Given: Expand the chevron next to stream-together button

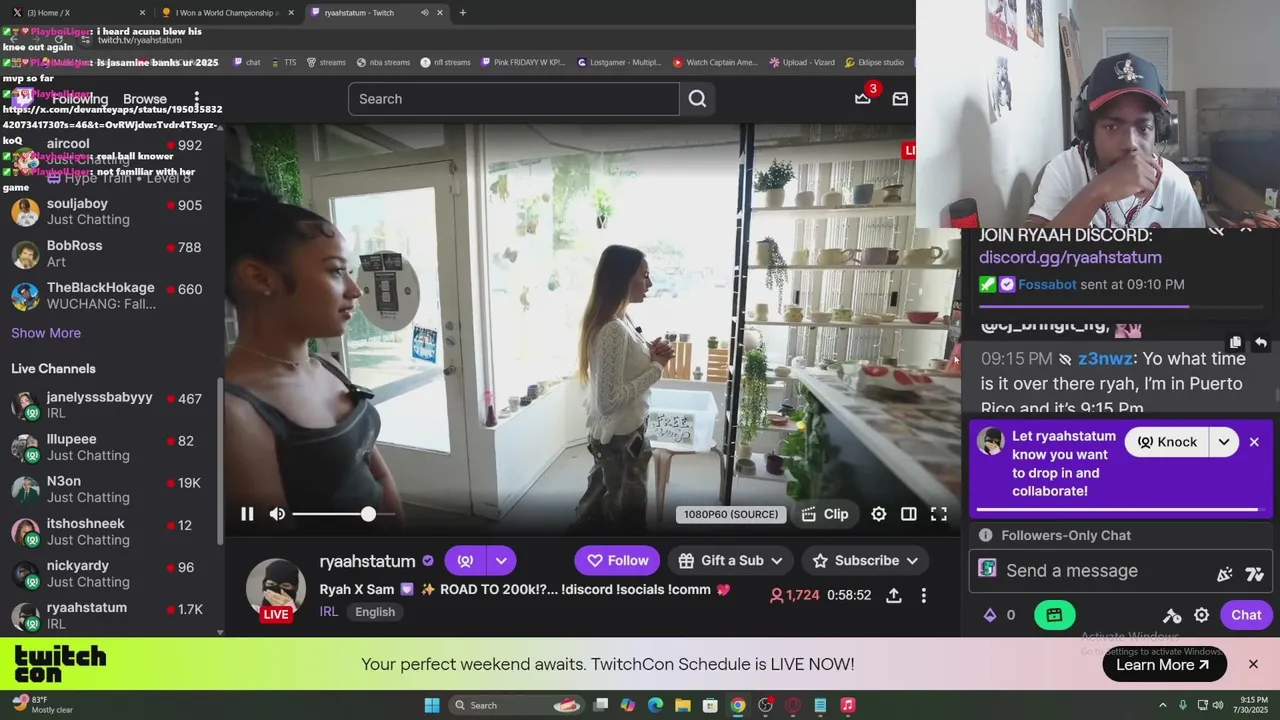Looking at the screenshot, I should tap(501, 561).
